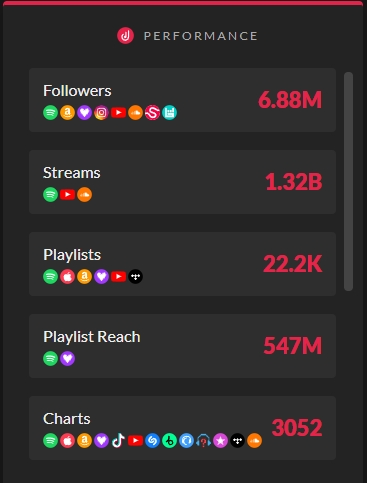The height and width of the screenshot is (483, 367).
Task: Open the Streams 1.32B card
Action: click(182, 182)
